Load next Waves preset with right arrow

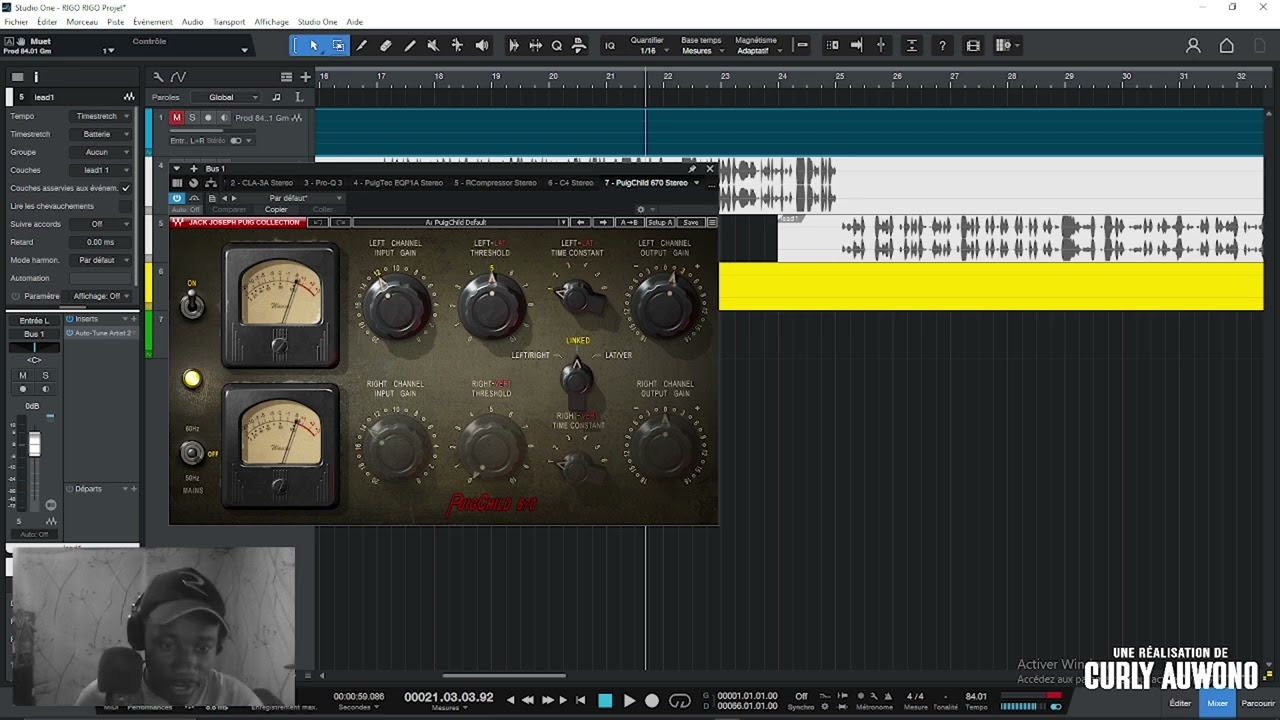point(602,222)
